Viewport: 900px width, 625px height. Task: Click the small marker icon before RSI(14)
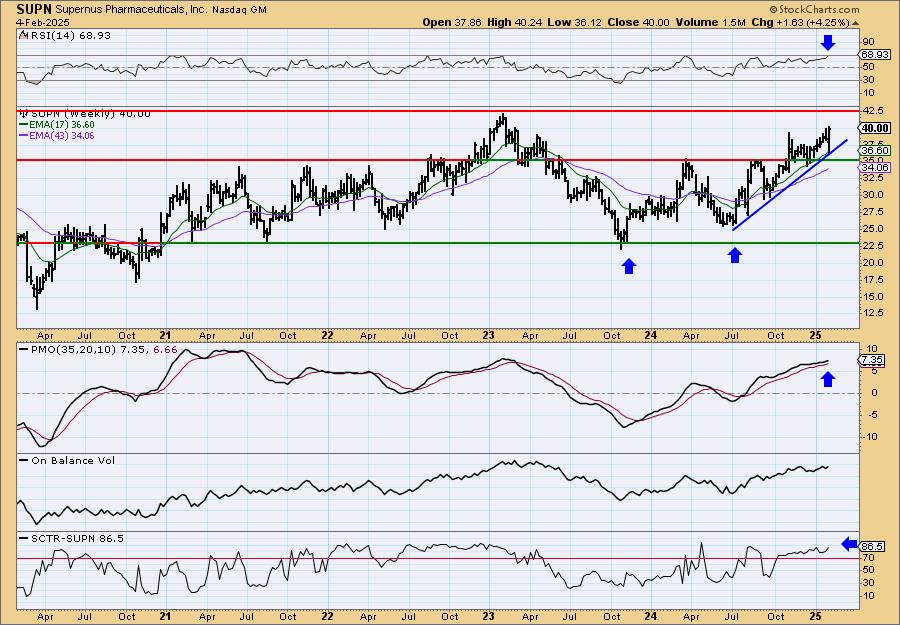(22, 35)
